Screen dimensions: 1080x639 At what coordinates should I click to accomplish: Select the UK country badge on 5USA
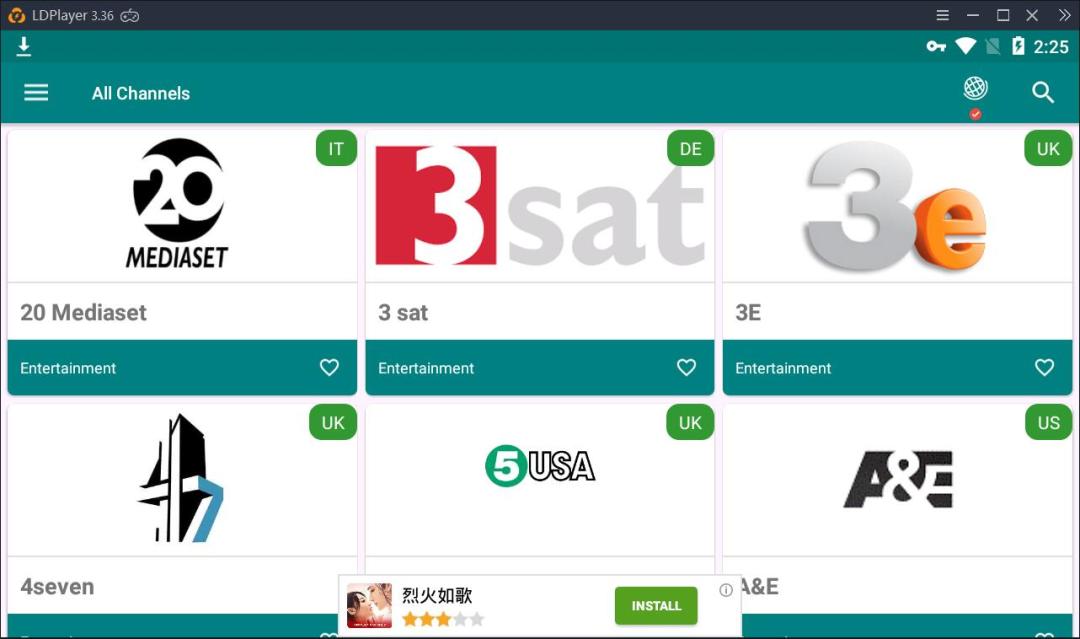point(690,422)
